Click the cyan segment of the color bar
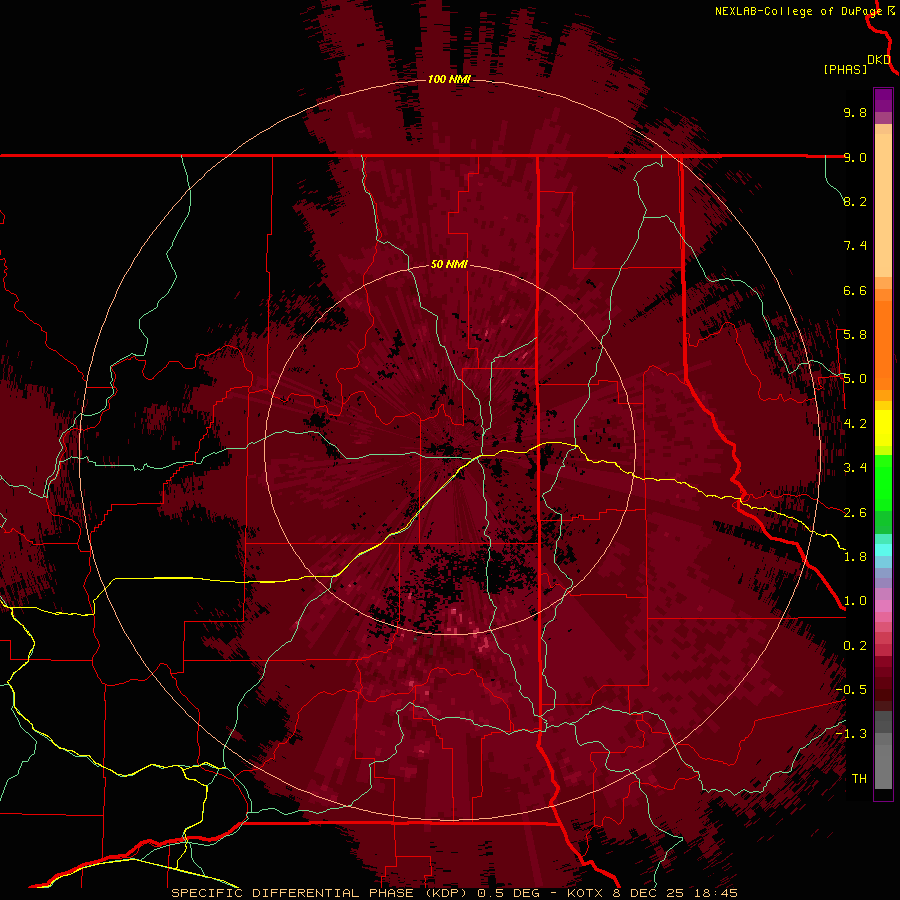This screenshot has height=900, width=900. [883, 549]
